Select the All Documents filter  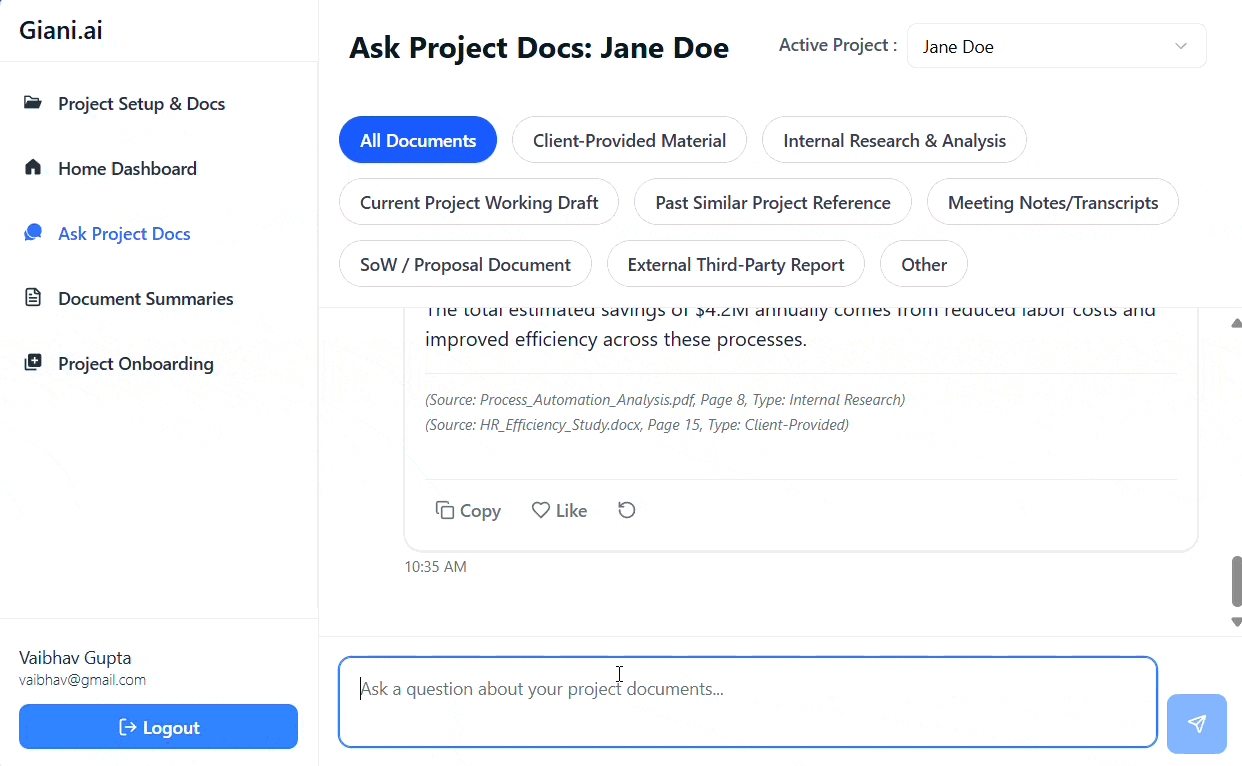click(418, 140)
